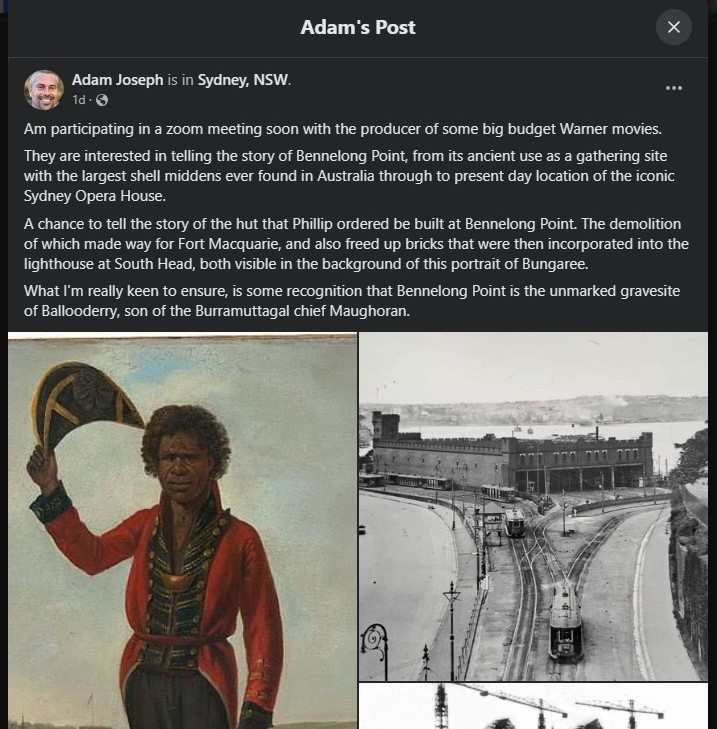Open the Bungaree portrait painting
Viewport: 717px width, 729px height.
[183, 530]
